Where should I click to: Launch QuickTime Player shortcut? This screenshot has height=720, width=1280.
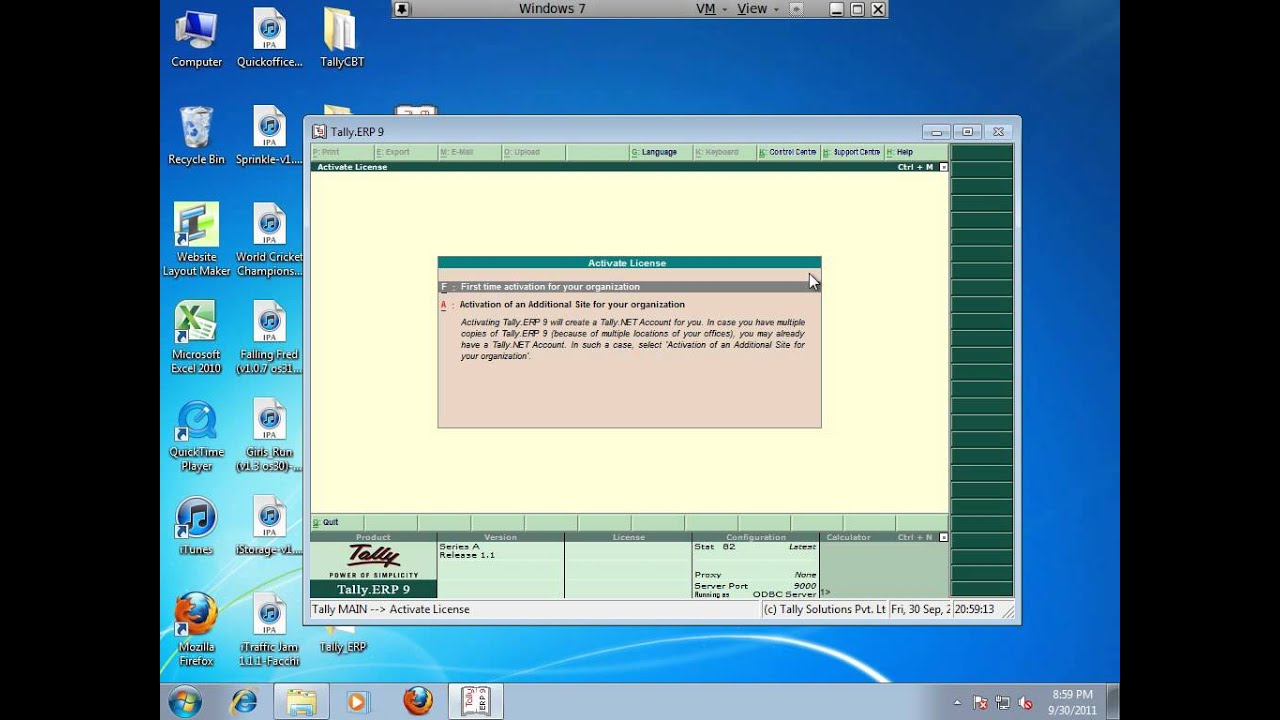point(196,436)
